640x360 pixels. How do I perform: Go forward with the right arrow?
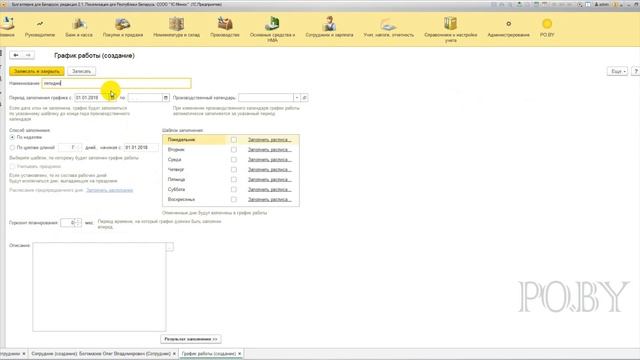[x=28, y=55]
